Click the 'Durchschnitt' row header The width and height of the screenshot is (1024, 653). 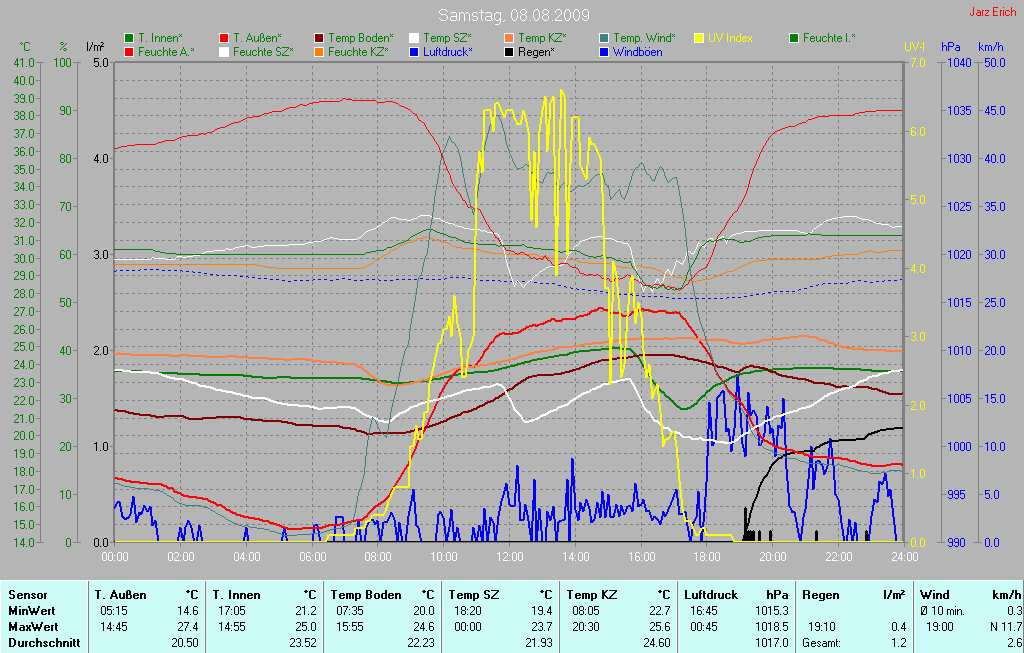[x=44, y=643]
